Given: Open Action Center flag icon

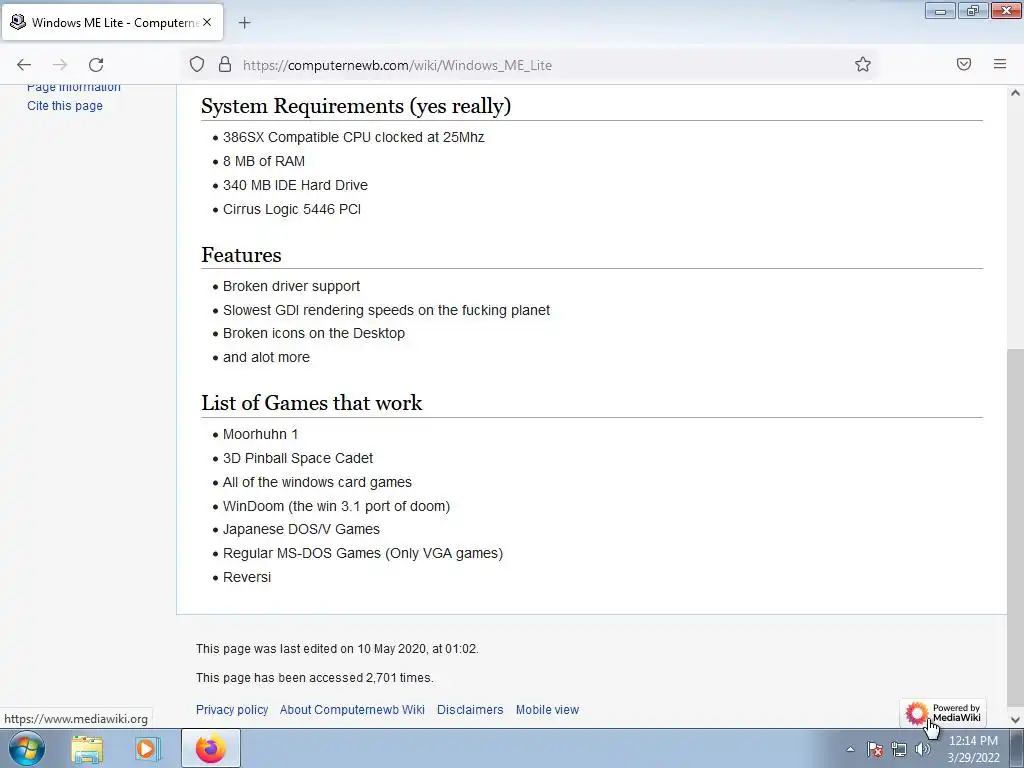Looking at the screenshot, I should [x=875, y=749].
